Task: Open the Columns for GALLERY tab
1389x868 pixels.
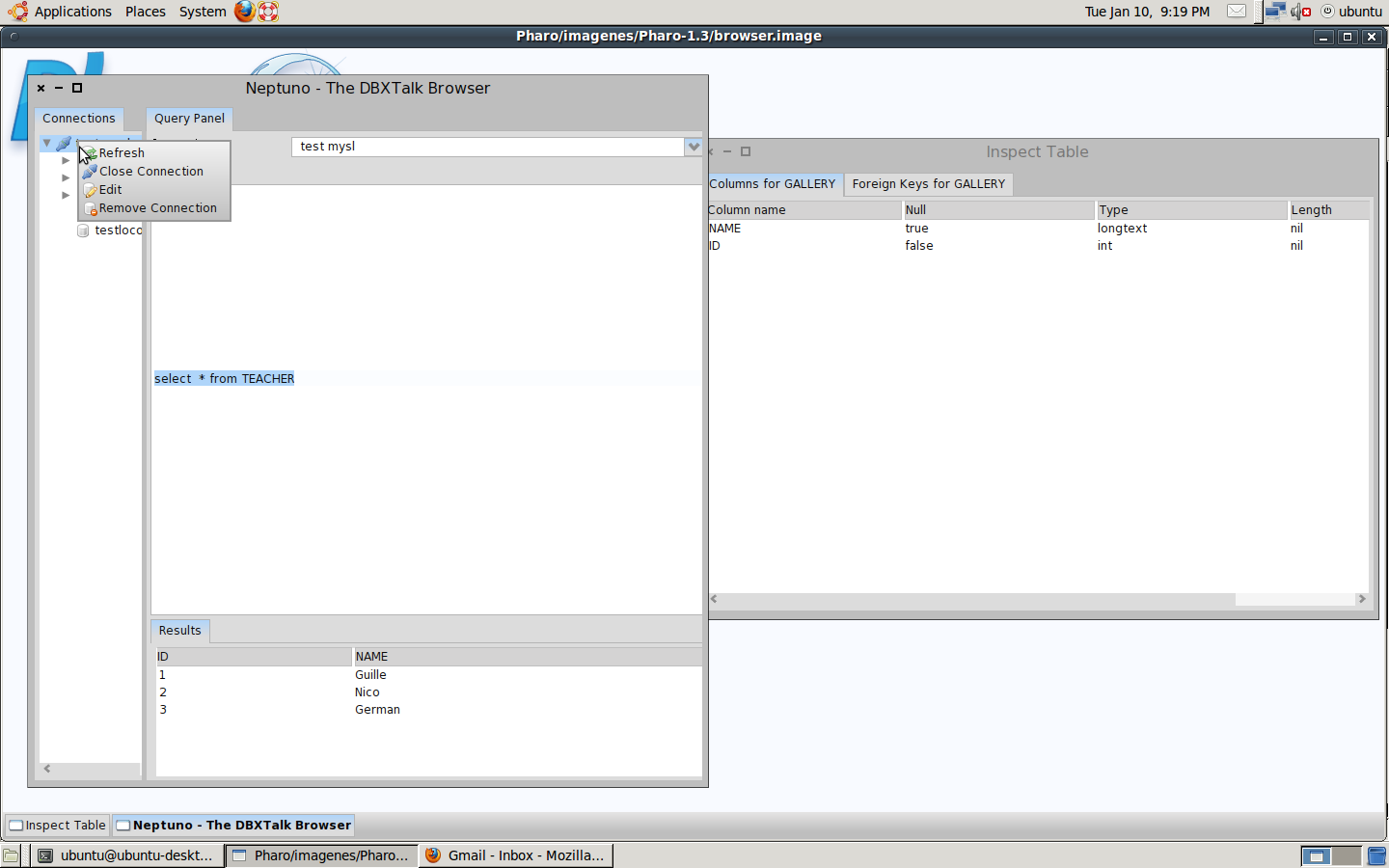Action: click(x=773, y=183)
